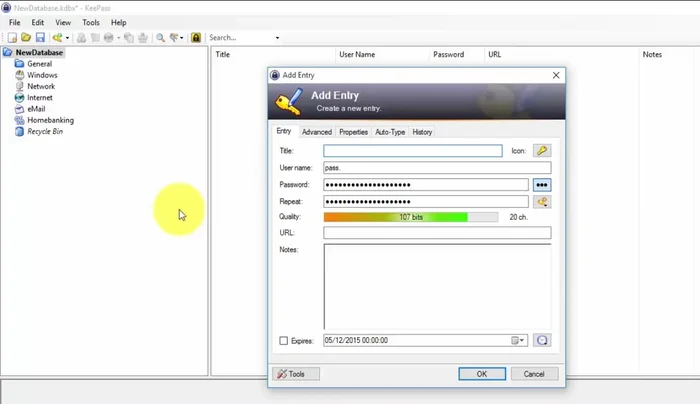Click the standard expiry times clock button
Image resolution: width=700 pixels, height=404 pixels.
point(541,340)
